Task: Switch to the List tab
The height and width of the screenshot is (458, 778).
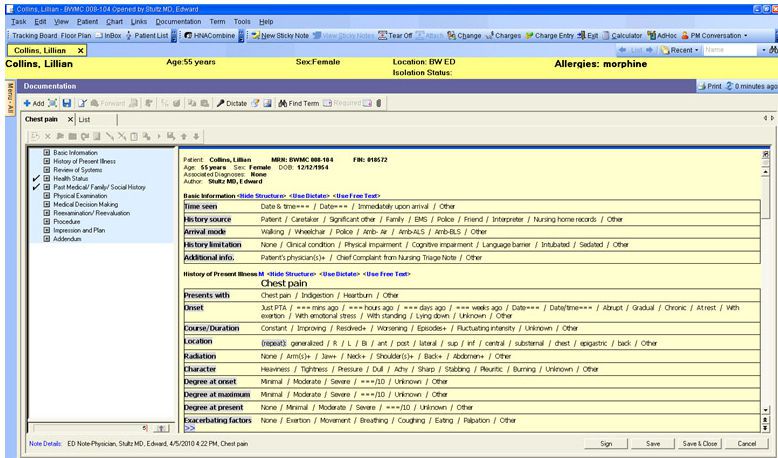Action: [85, 120]
